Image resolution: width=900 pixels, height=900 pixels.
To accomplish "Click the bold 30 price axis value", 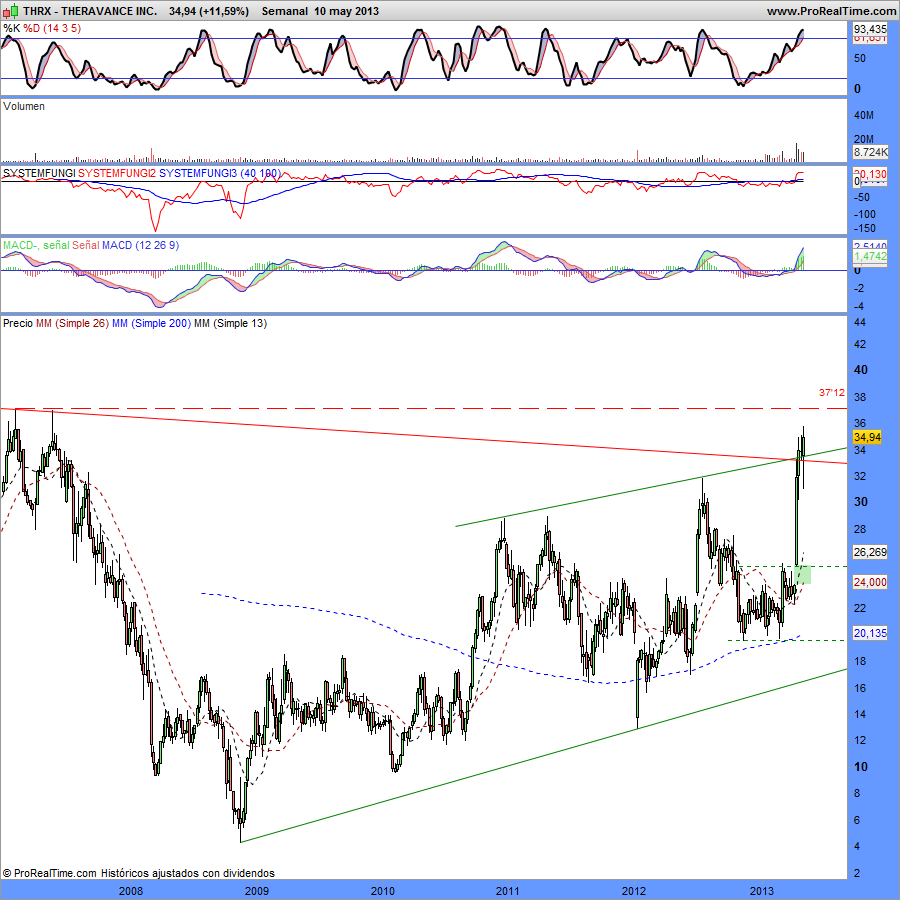I will (861, 501).
